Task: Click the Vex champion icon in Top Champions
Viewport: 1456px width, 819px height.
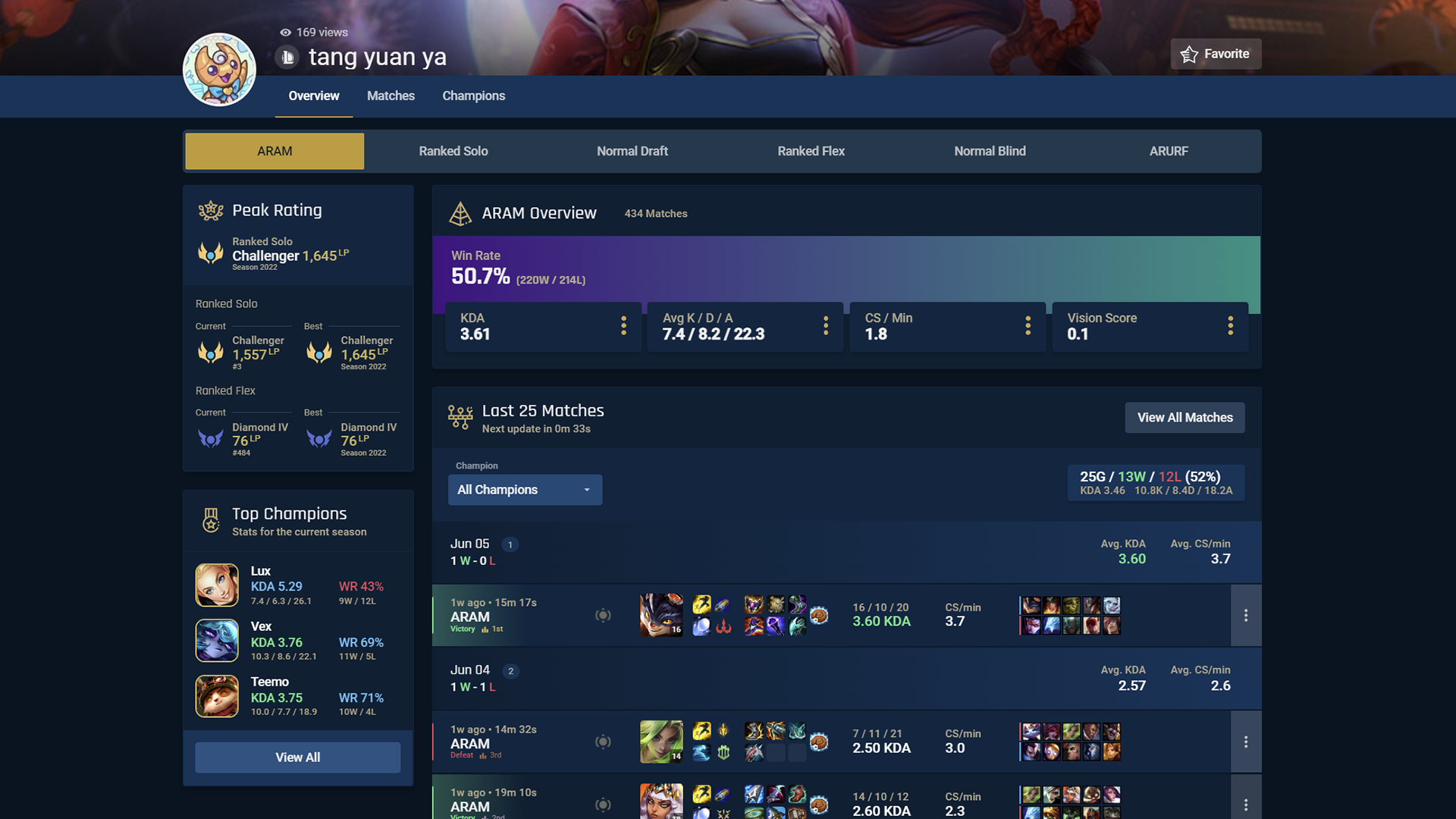Action: 216,640
